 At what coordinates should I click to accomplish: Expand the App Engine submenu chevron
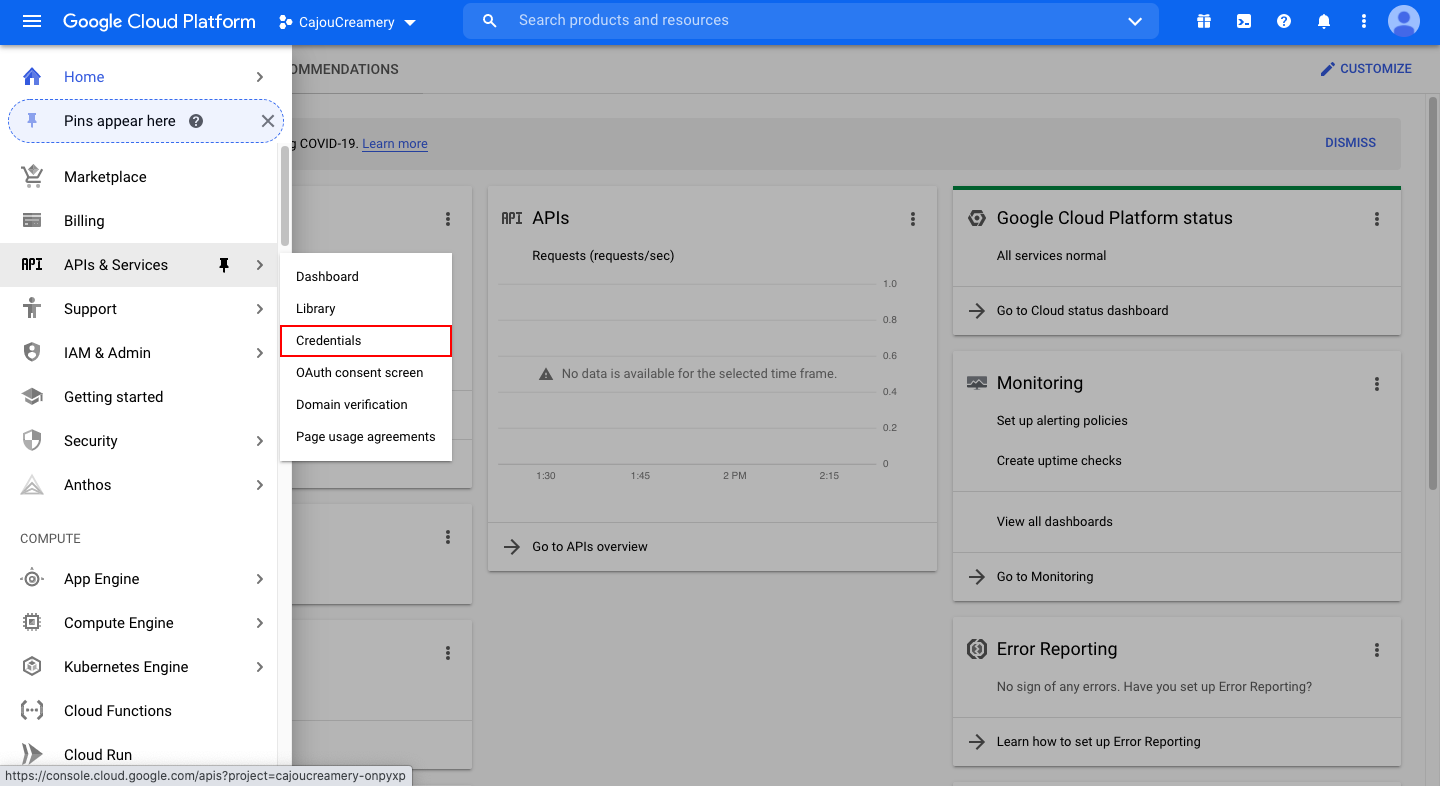(x=259, y=579)
